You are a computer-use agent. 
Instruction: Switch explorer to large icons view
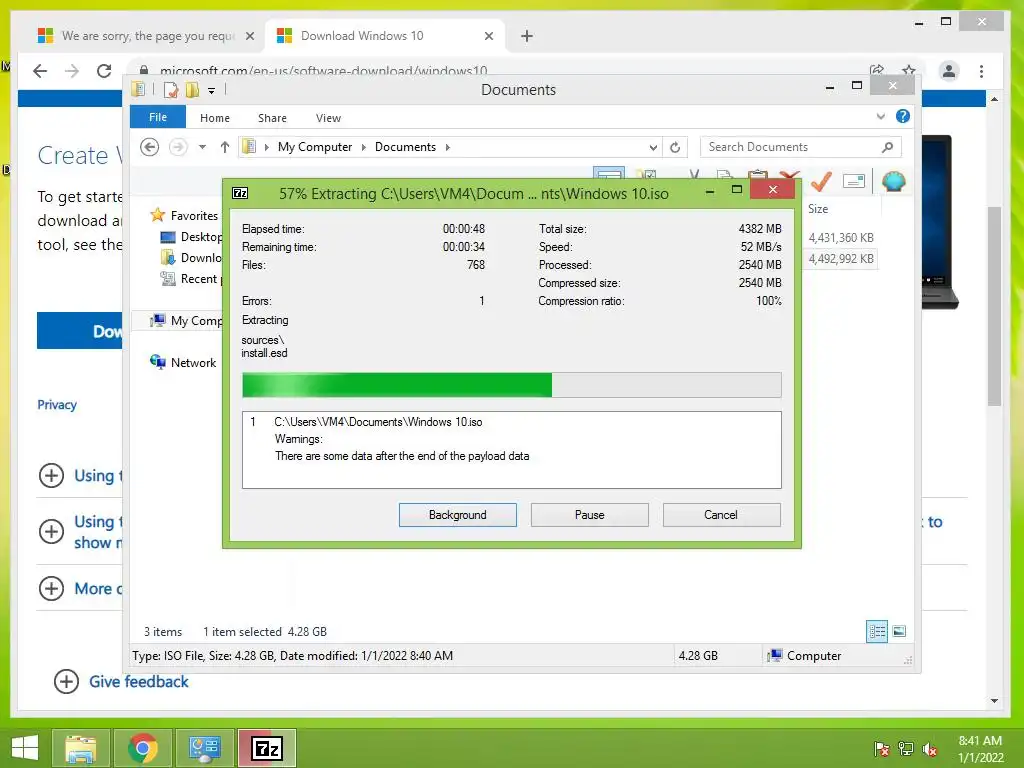(x=899, y=631)
